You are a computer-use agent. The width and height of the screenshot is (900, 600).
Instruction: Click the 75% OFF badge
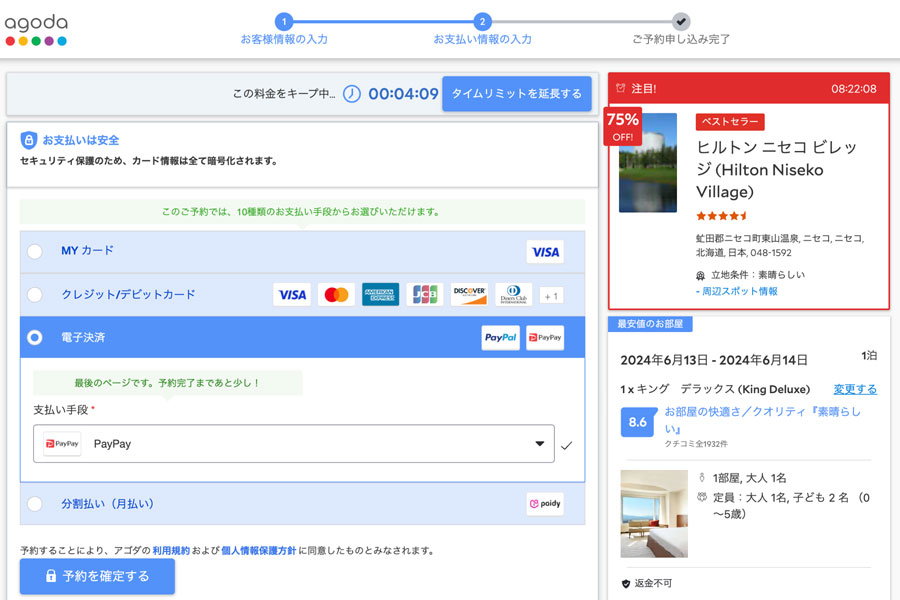coord(623,127)
